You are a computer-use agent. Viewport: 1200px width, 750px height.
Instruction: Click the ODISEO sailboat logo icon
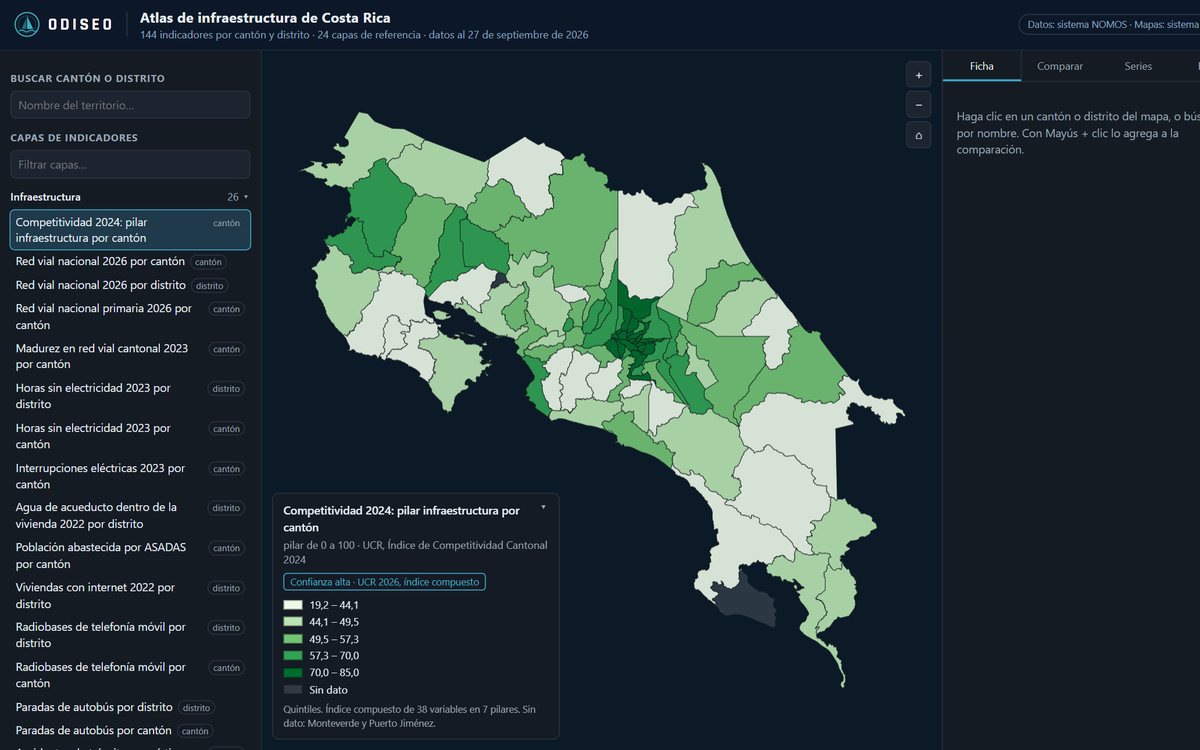click(x=27, y=24)
